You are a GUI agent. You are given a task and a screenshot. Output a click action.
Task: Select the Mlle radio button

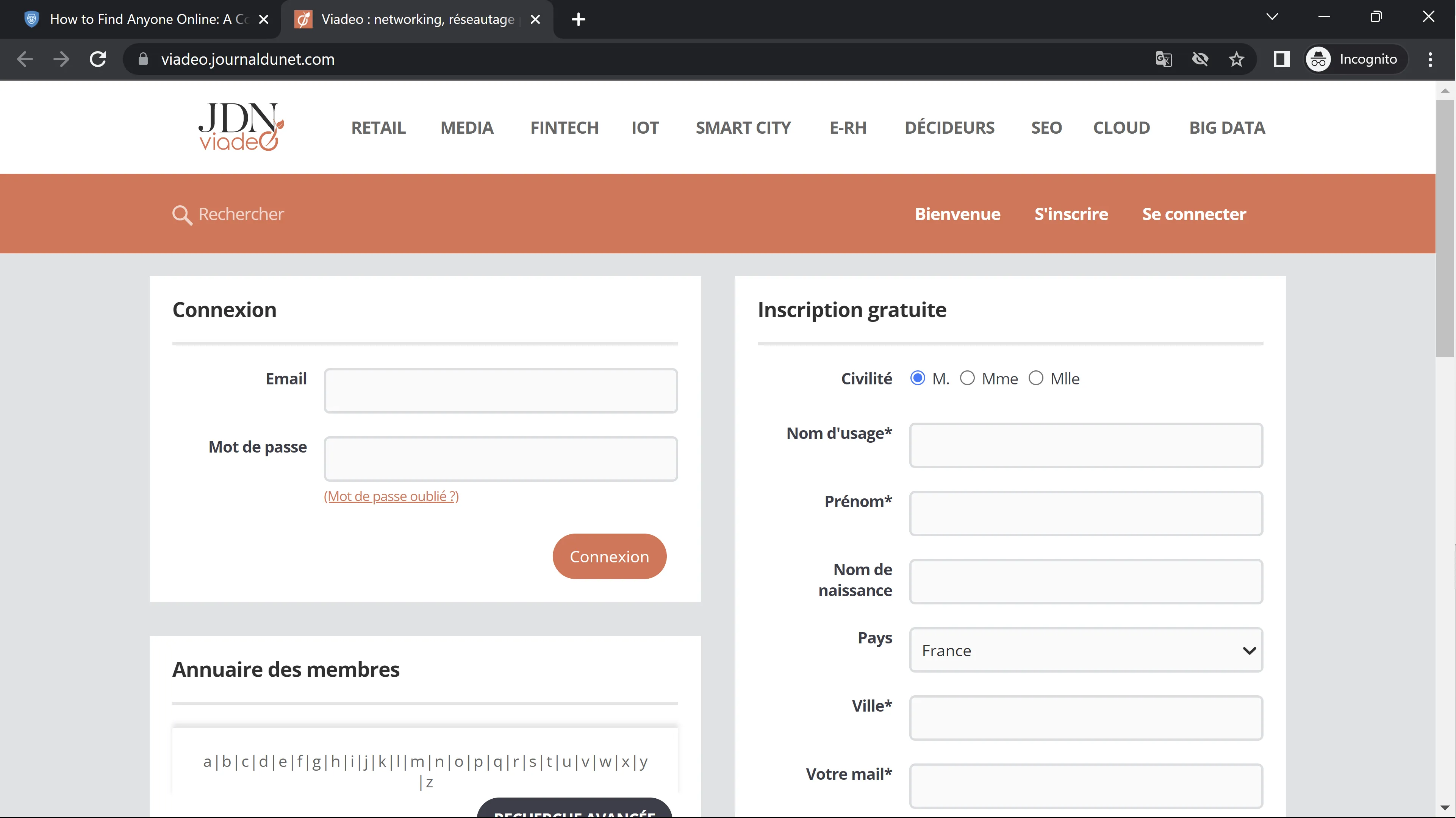pos(1035,378)
